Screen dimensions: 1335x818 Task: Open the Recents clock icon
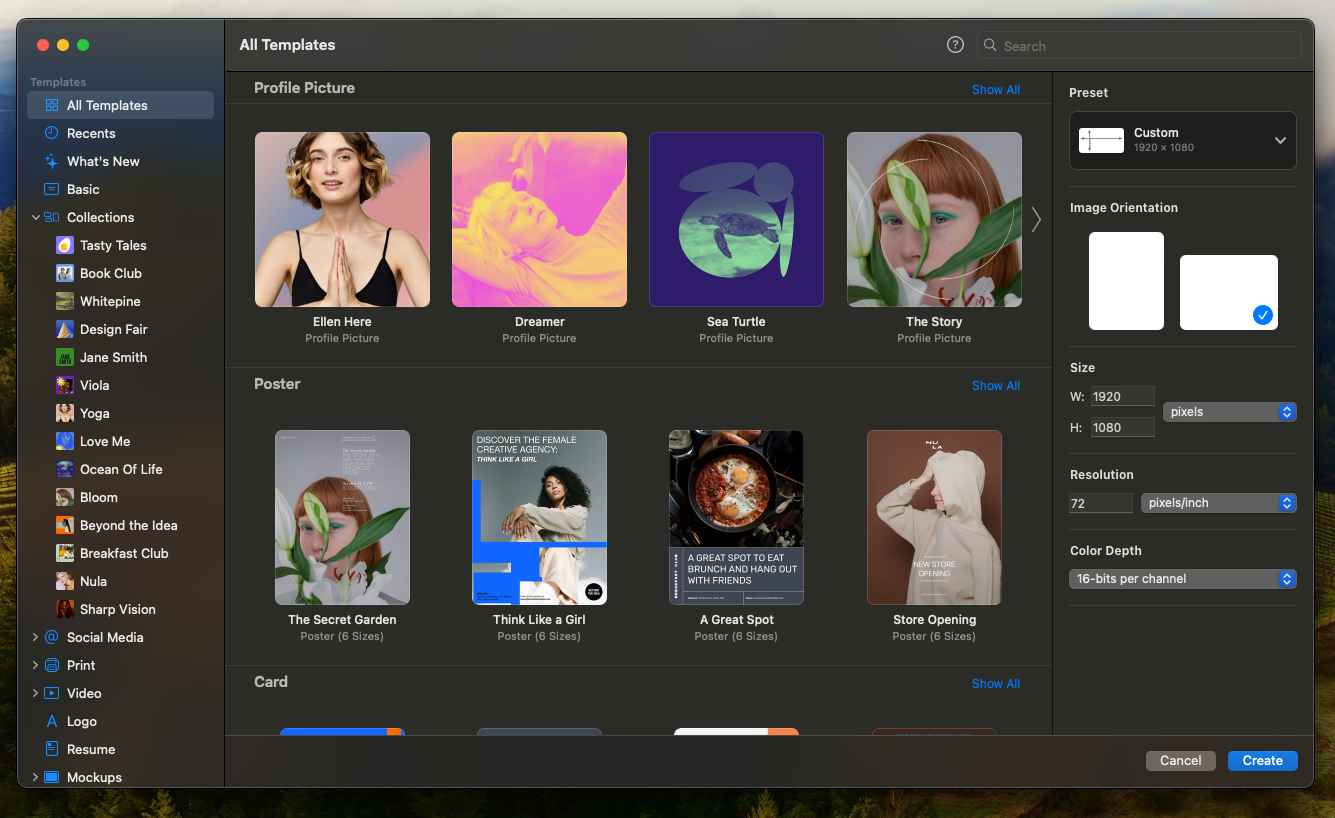(x=51, y=133)
